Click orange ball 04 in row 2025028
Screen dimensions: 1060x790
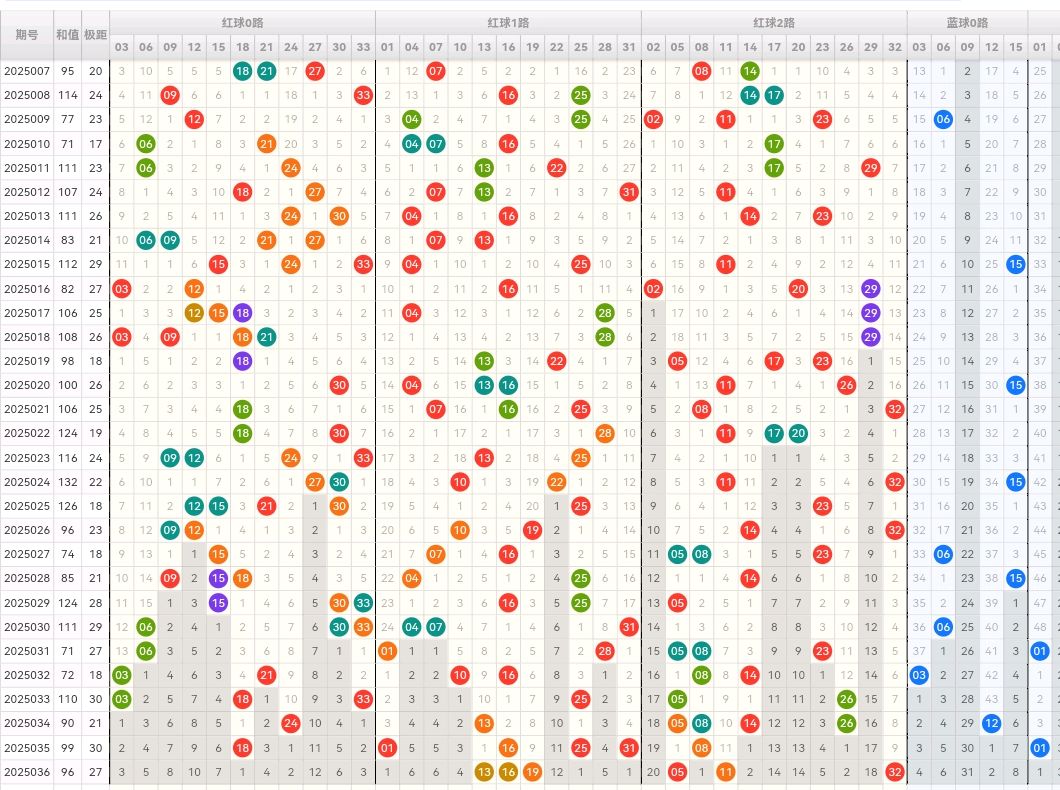point(412,578)
